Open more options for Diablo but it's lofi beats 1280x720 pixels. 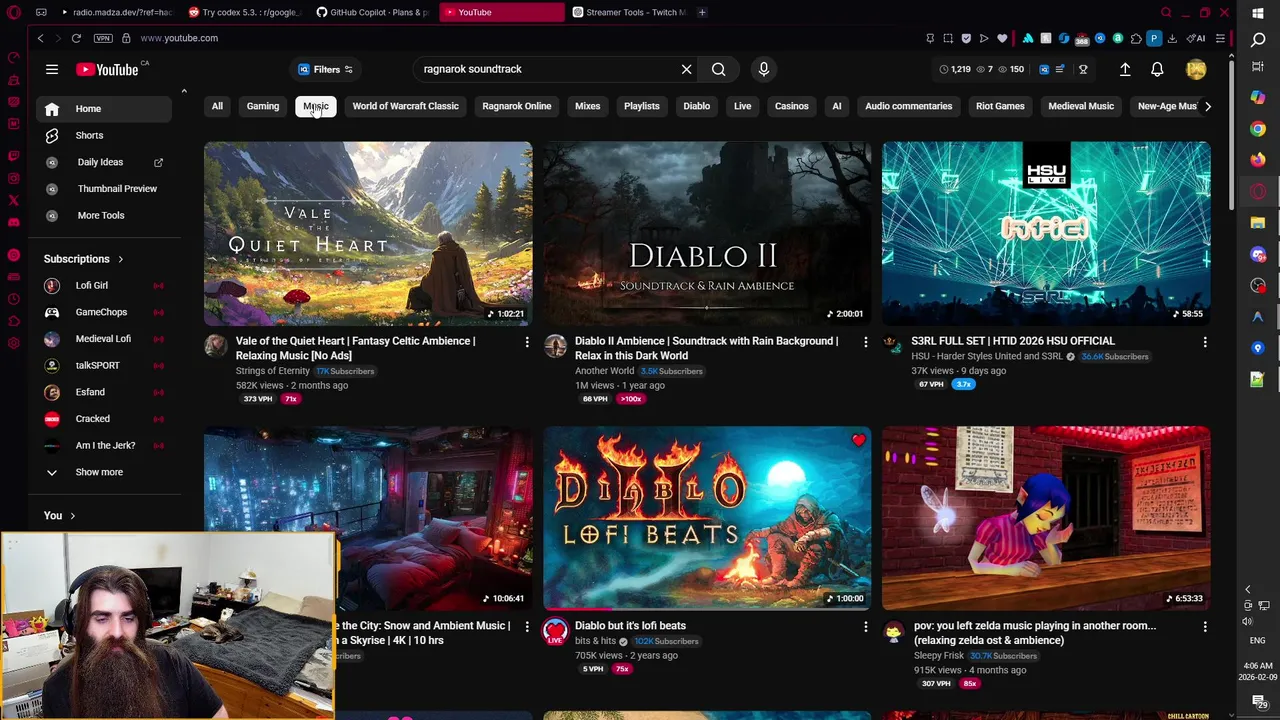click(866, 627)
